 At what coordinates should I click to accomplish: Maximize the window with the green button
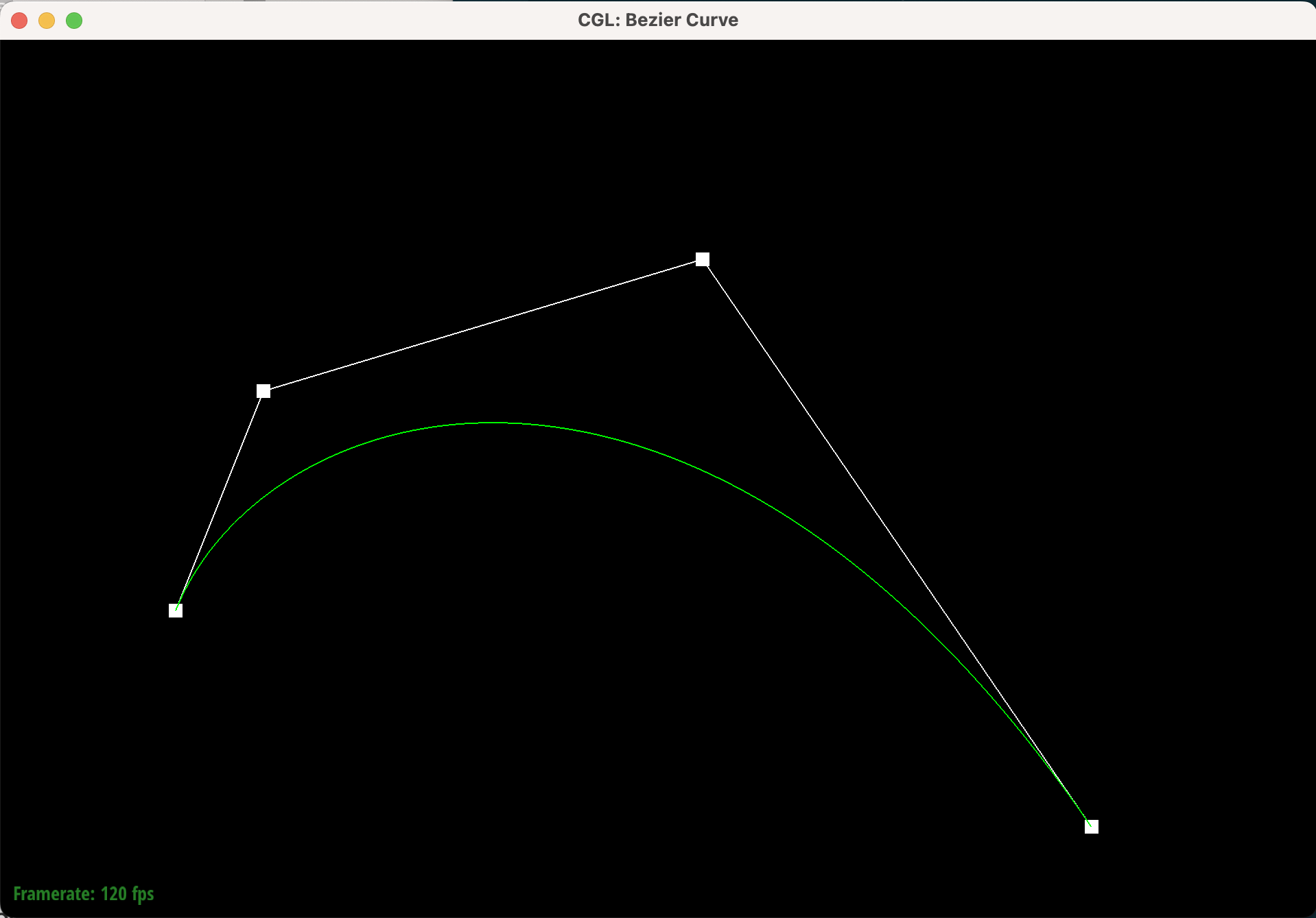click(x=74, y=21)
